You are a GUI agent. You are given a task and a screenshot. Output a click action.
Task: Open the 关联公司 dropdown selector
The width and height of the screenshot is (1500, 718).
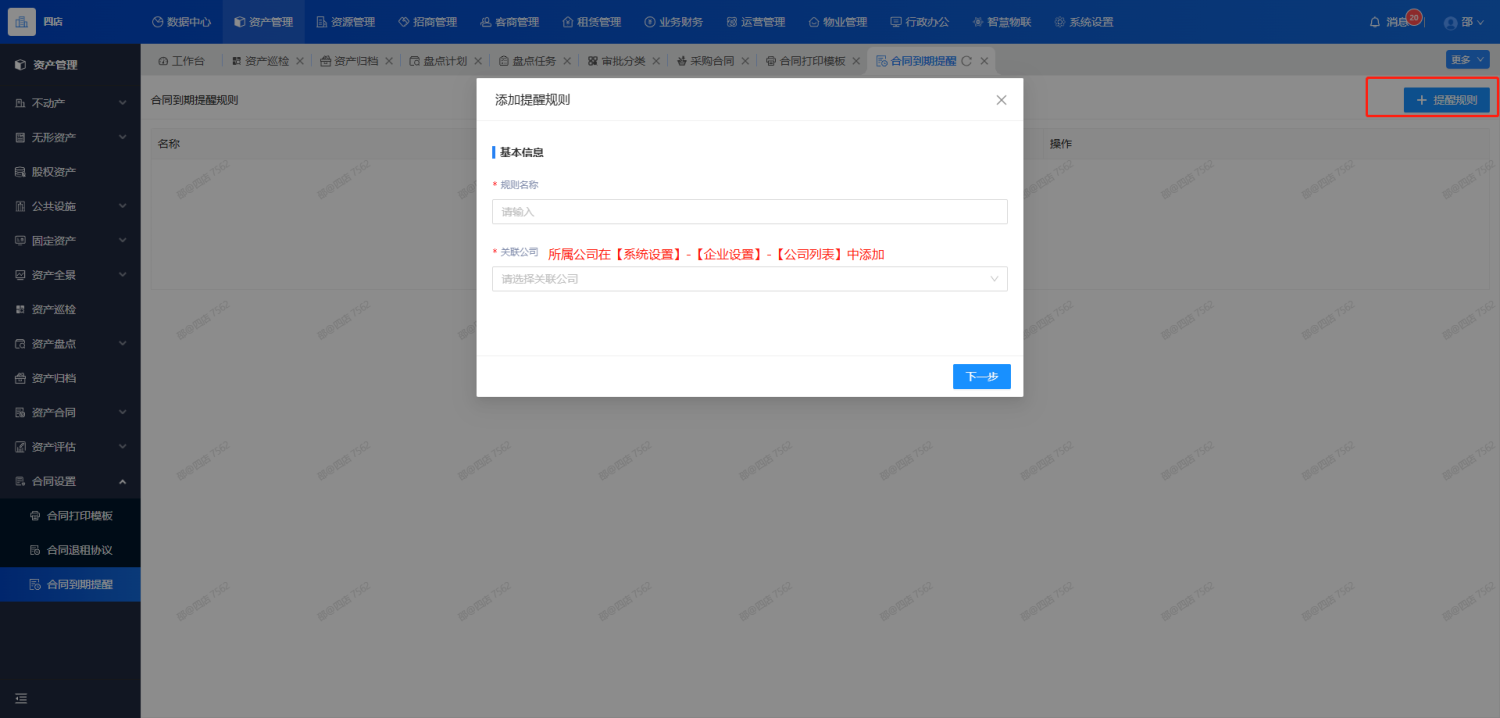point(749,279)
